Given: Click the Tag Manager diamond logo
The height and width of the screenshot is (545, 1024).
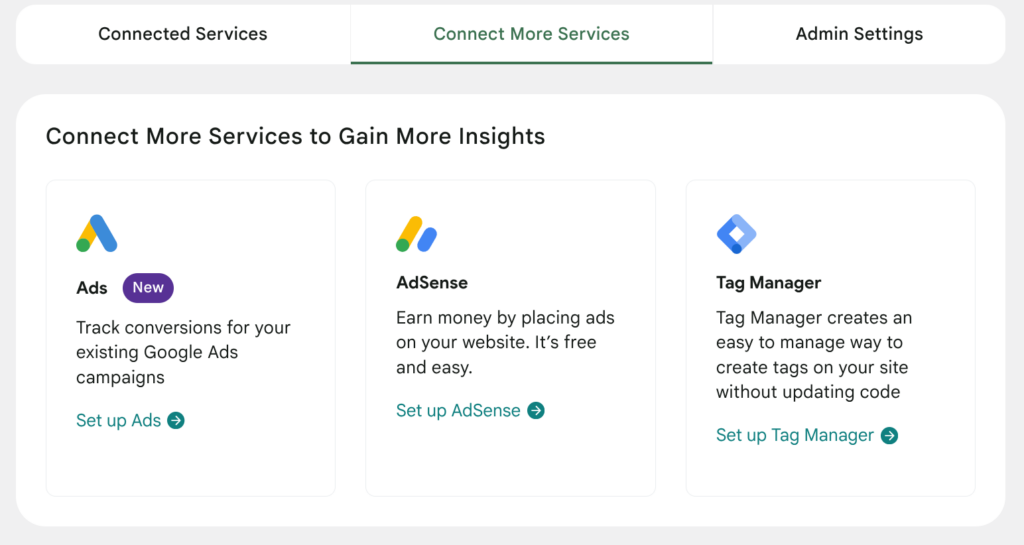Looking at the screenshot, I should click(x=737, y=234).
